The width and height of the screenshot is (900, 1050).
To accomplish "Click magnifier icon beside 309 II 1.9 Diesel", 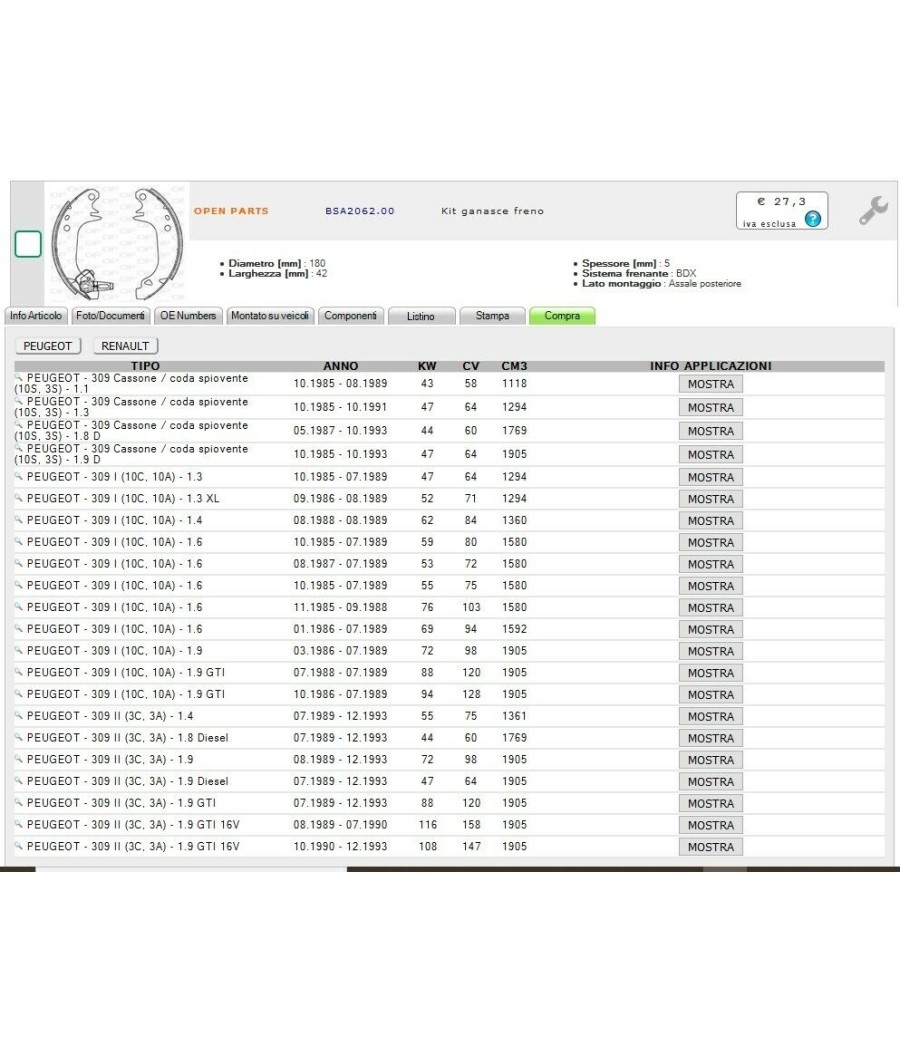I will (x=19, y=781).
